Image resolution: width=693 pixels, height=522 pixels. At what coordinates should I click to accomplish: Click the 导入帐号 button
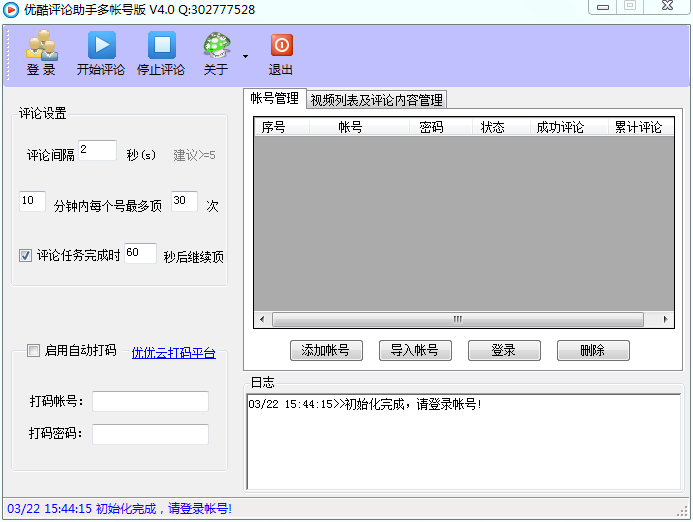click(415, 351)
